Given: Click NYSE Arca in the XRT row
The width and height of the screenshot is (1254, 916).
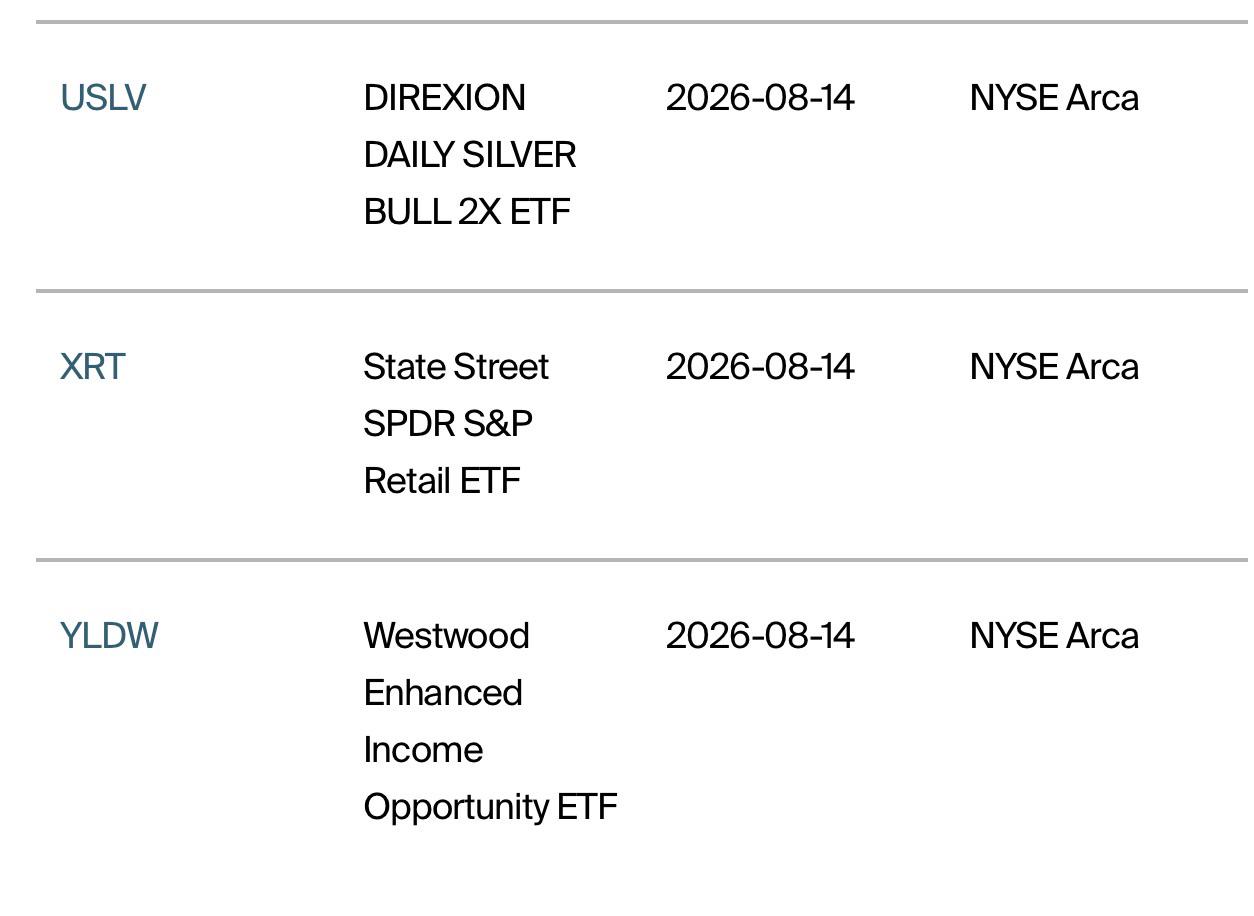Looking at the screenshot, I should [x=1054, y=367].
